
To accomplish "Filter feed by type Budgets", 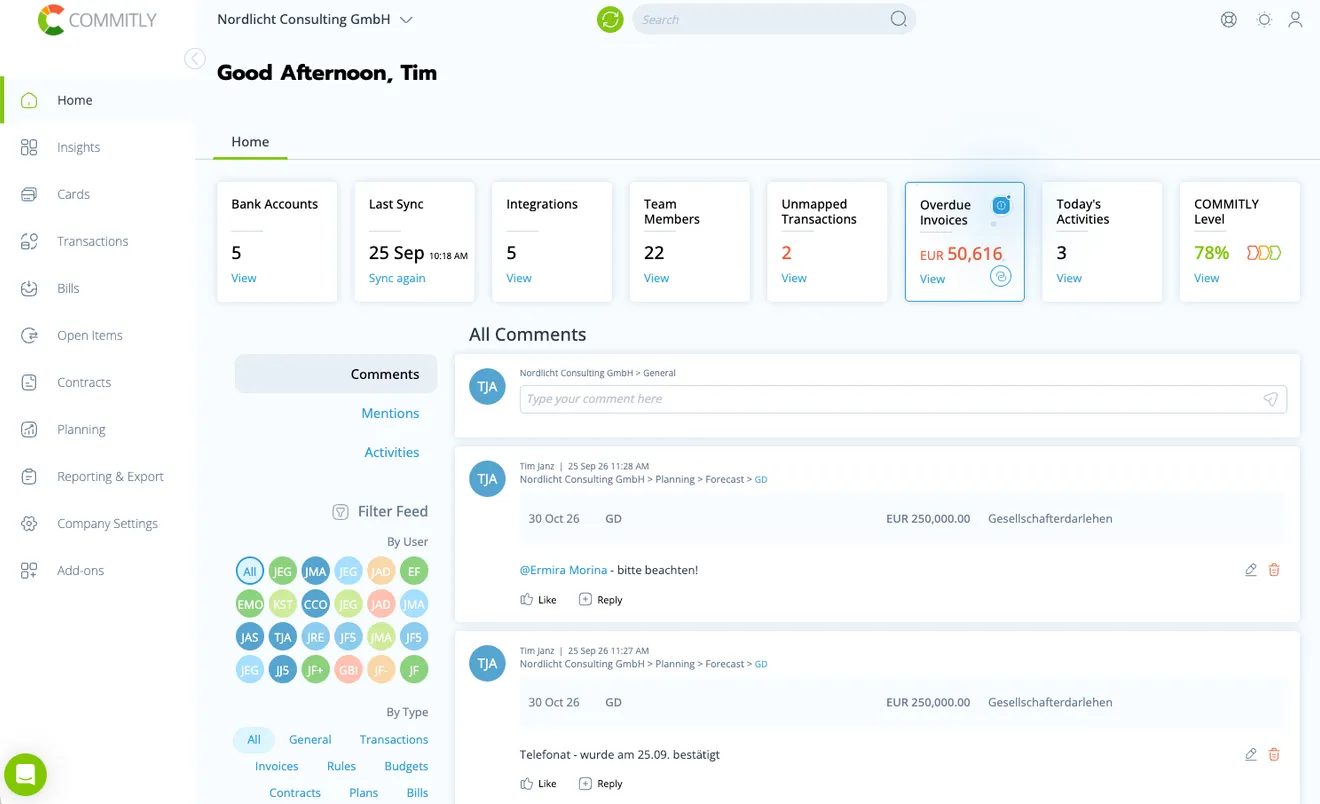I will click(406, 766).
